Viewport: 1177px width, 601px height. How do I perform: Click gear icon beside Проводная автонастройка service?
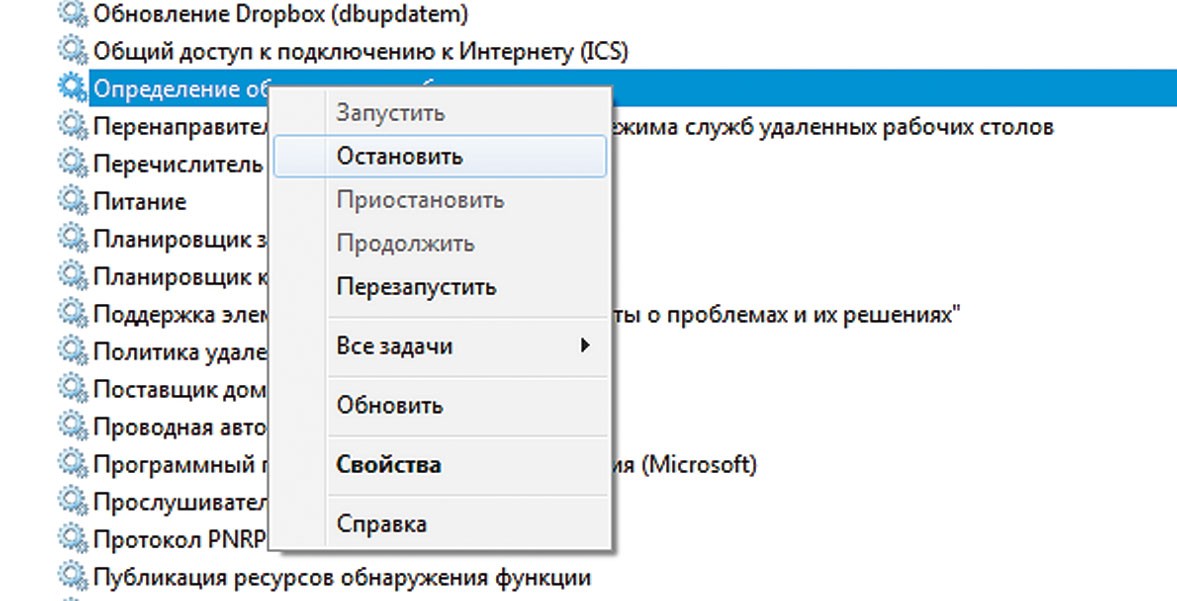72,427
